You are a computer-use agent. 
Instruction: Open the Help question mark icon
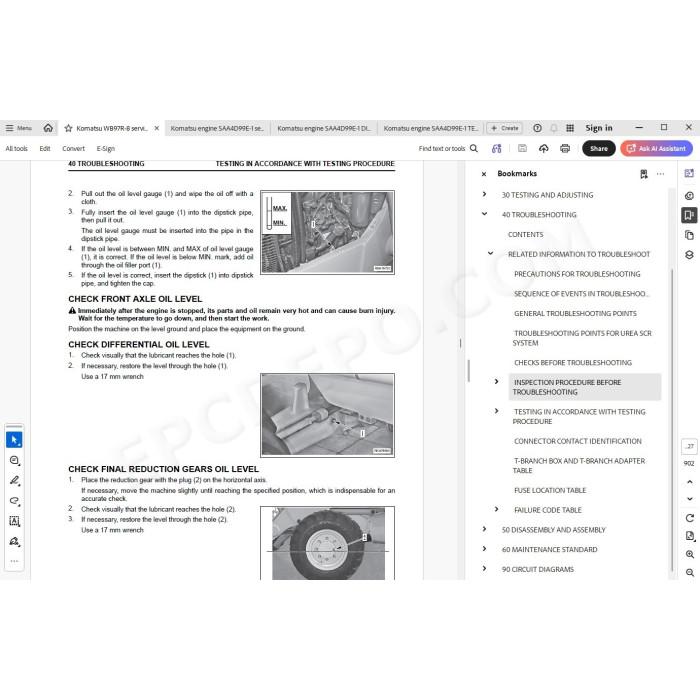[538, 128]
